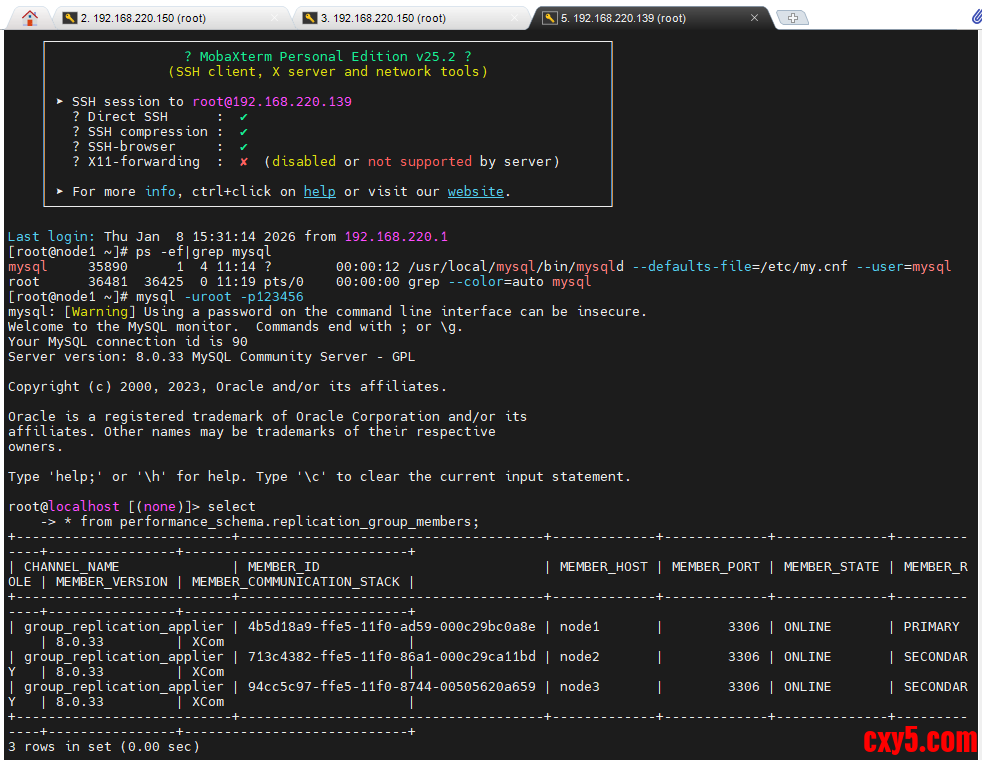Screen dimensions: 982x760
Task: Open a new tab with the plus button
Action: (x=792, y=18)
